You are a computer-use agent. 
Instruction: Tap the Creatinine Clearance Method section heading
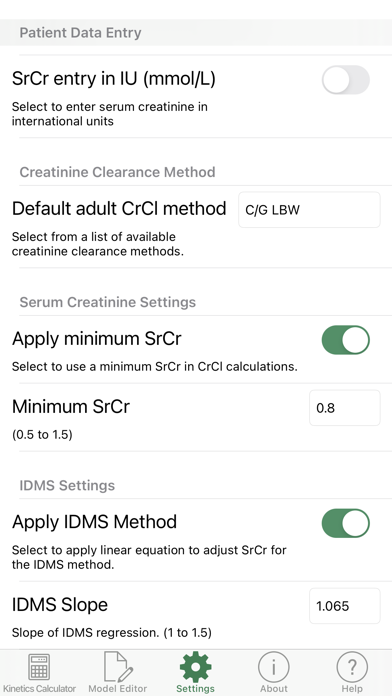[118, 172]
